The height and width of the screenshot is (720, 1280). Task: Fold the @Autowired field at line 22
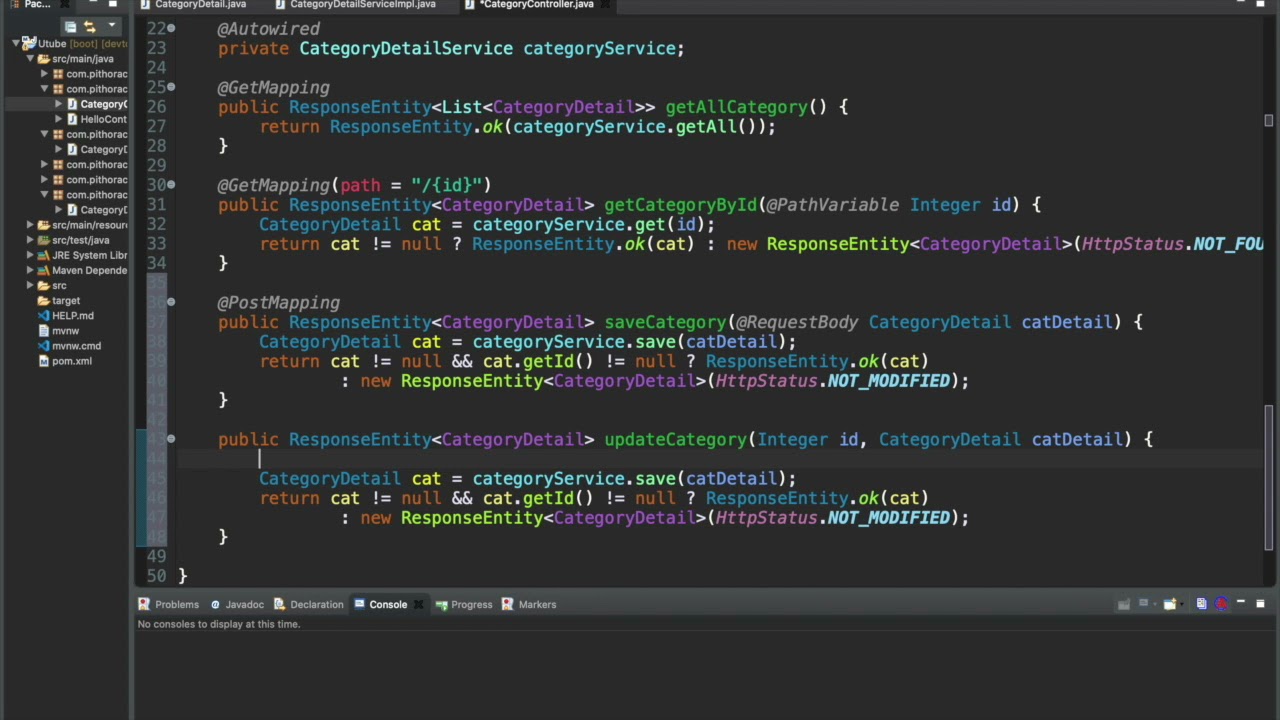click(171, 29)
